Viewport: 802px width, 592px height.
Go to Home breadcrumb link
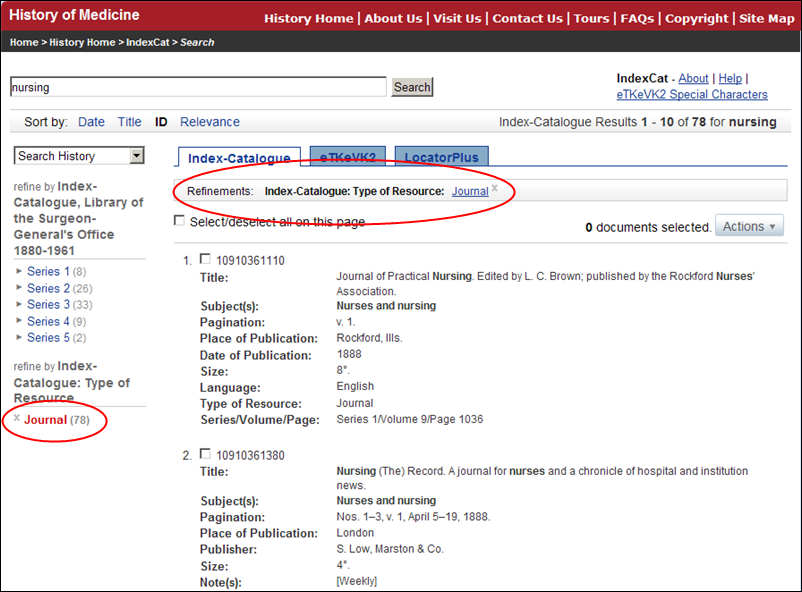click(x=24, y=42)
